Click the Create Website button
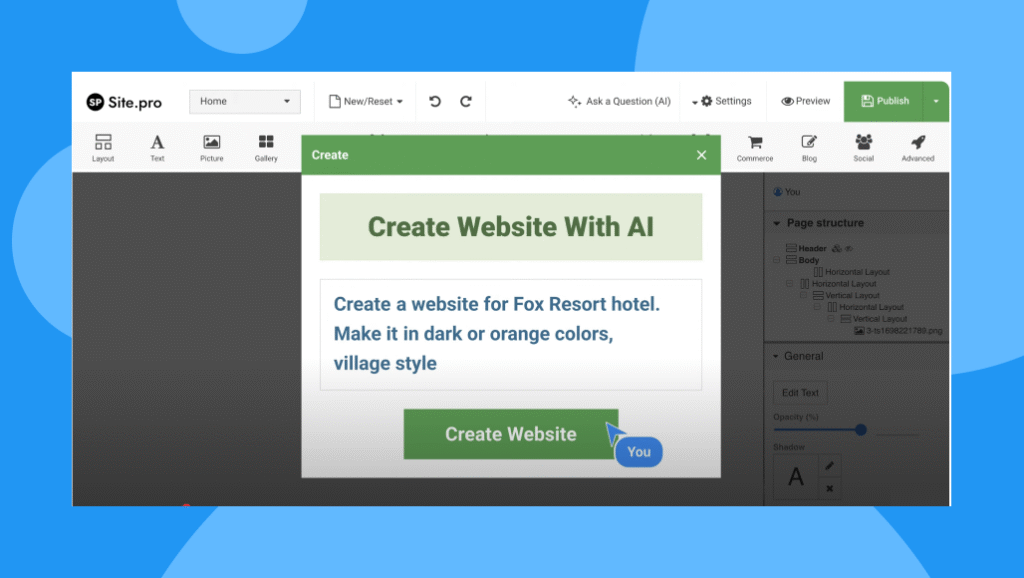1024x578 pixels. tap(510, 434)
